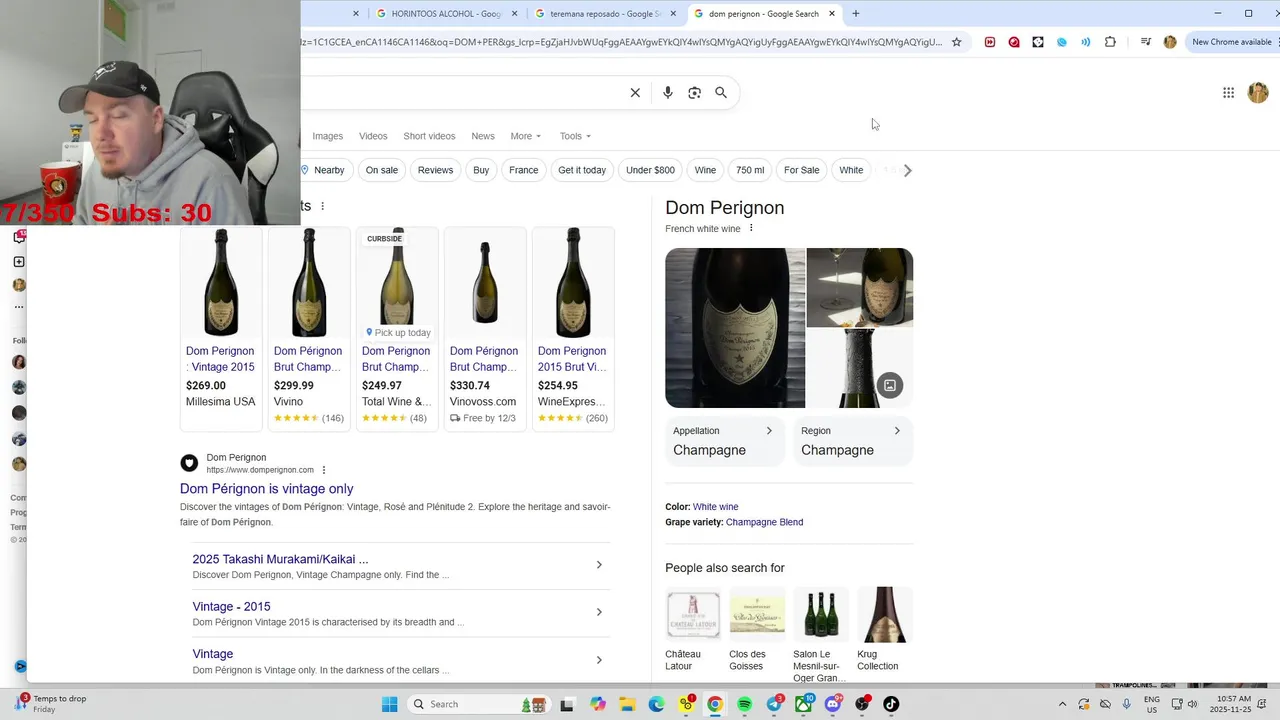The height and width of the screenshot is (720, 1280).
Task: Apply the On sale filter chip
Action: pos(382,170)
